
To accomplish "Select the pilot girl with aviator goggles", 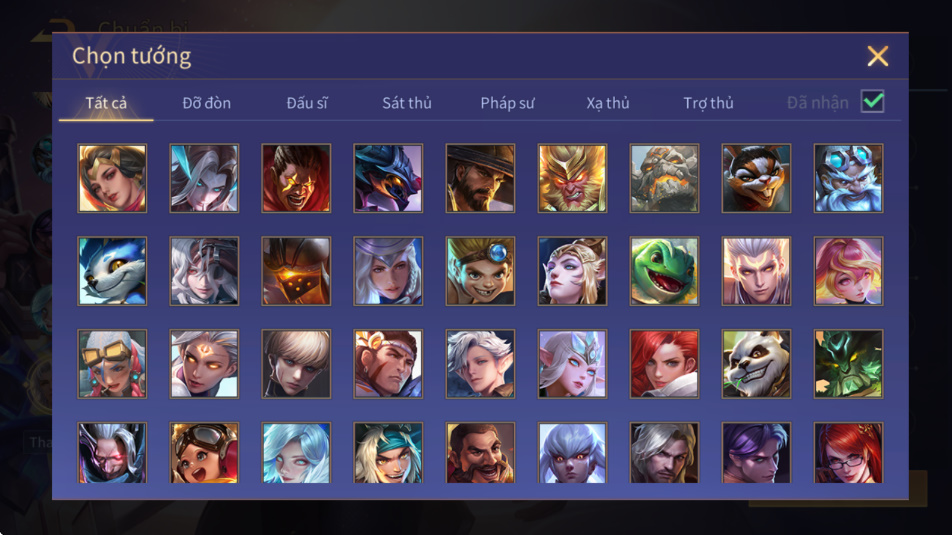I will (204, 453).
